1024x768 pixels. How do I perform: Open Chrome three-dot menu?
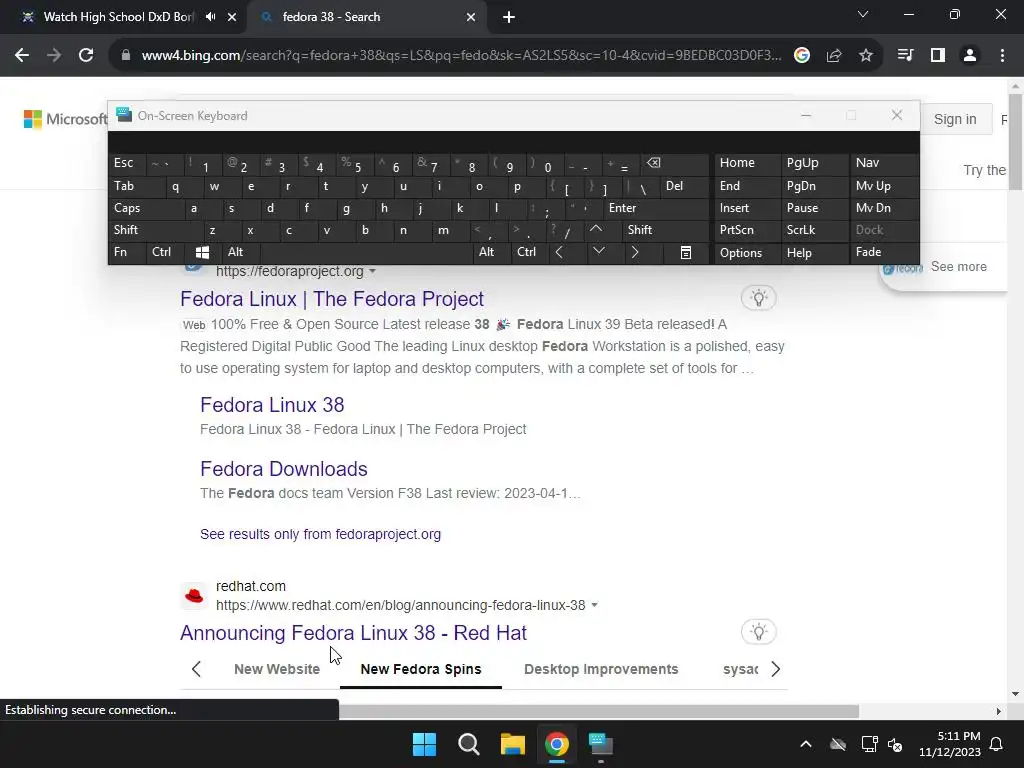click(x=1002, y=56)
